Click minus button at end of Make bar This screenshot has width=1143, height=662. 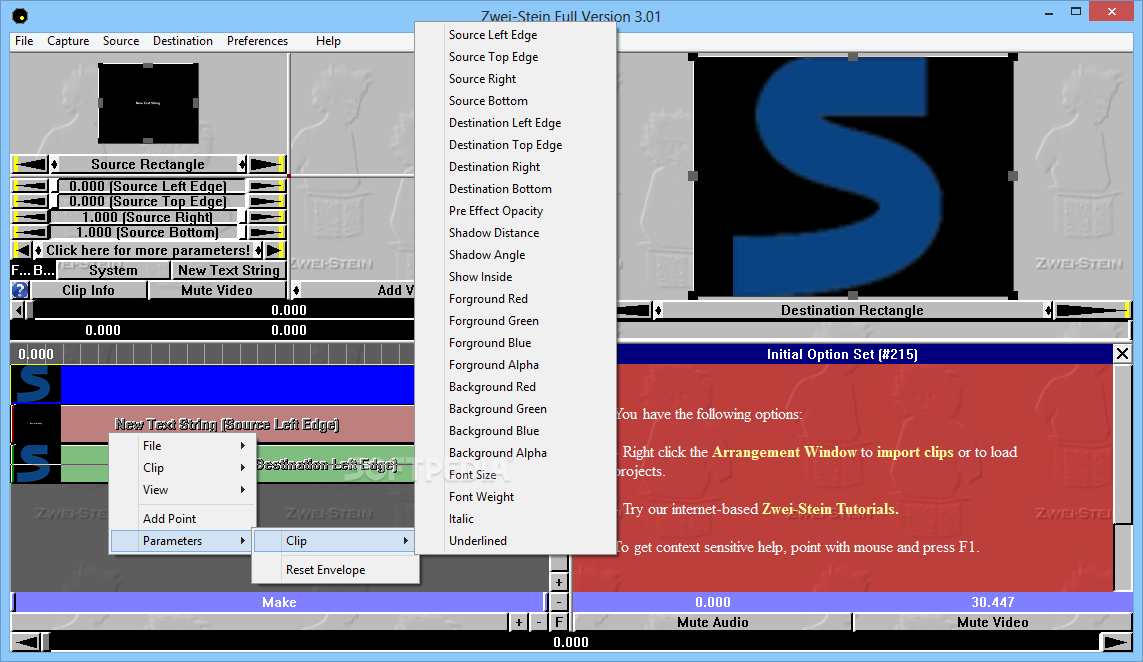pyautogui.click(x=558, y=602)
